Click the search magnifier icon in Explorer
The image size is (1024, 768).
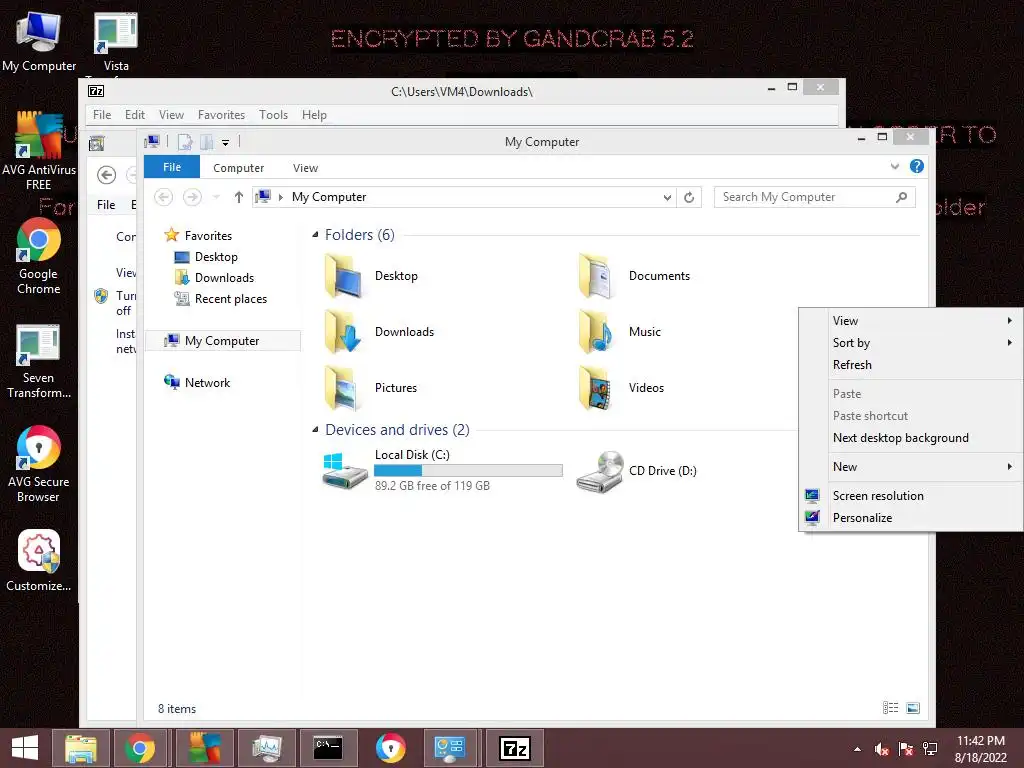click(x=902, y=197)
